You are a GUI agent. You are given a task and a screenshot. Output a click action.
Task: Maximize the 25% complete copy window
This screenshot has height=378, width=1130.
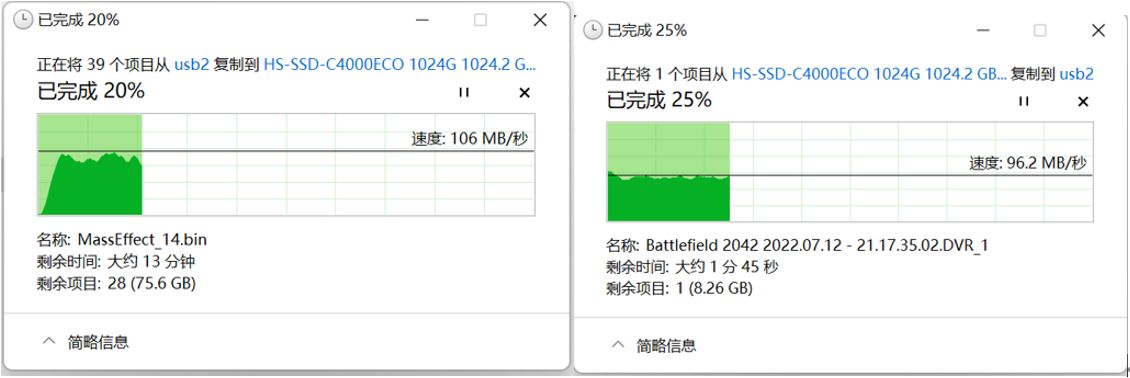click(1039, 30)
